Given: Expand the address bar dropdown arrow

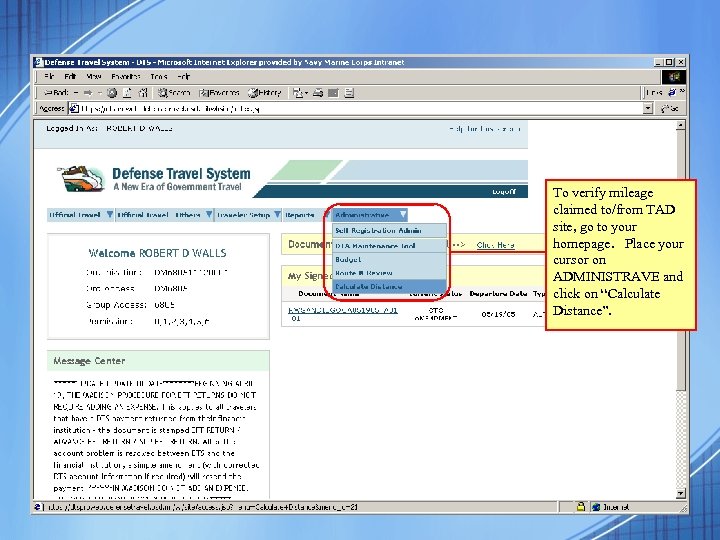Looking at the screenshot, I should point(647,109).
